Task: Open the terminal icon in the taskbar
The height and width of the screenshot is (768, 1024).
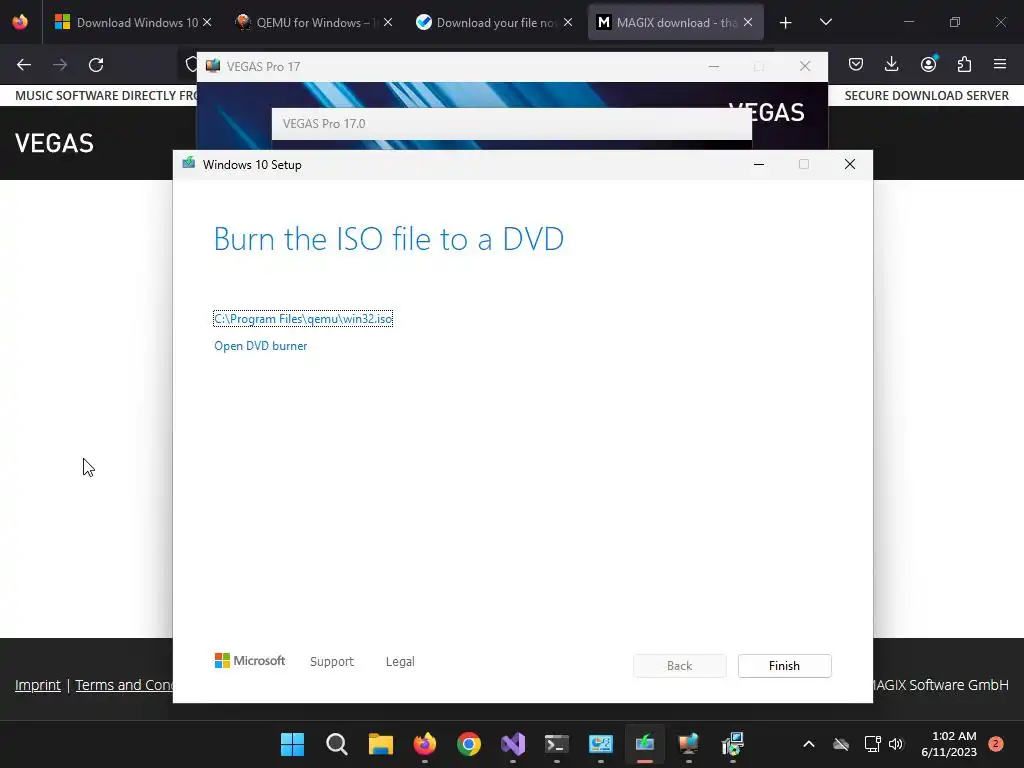Action: [556, 744]
